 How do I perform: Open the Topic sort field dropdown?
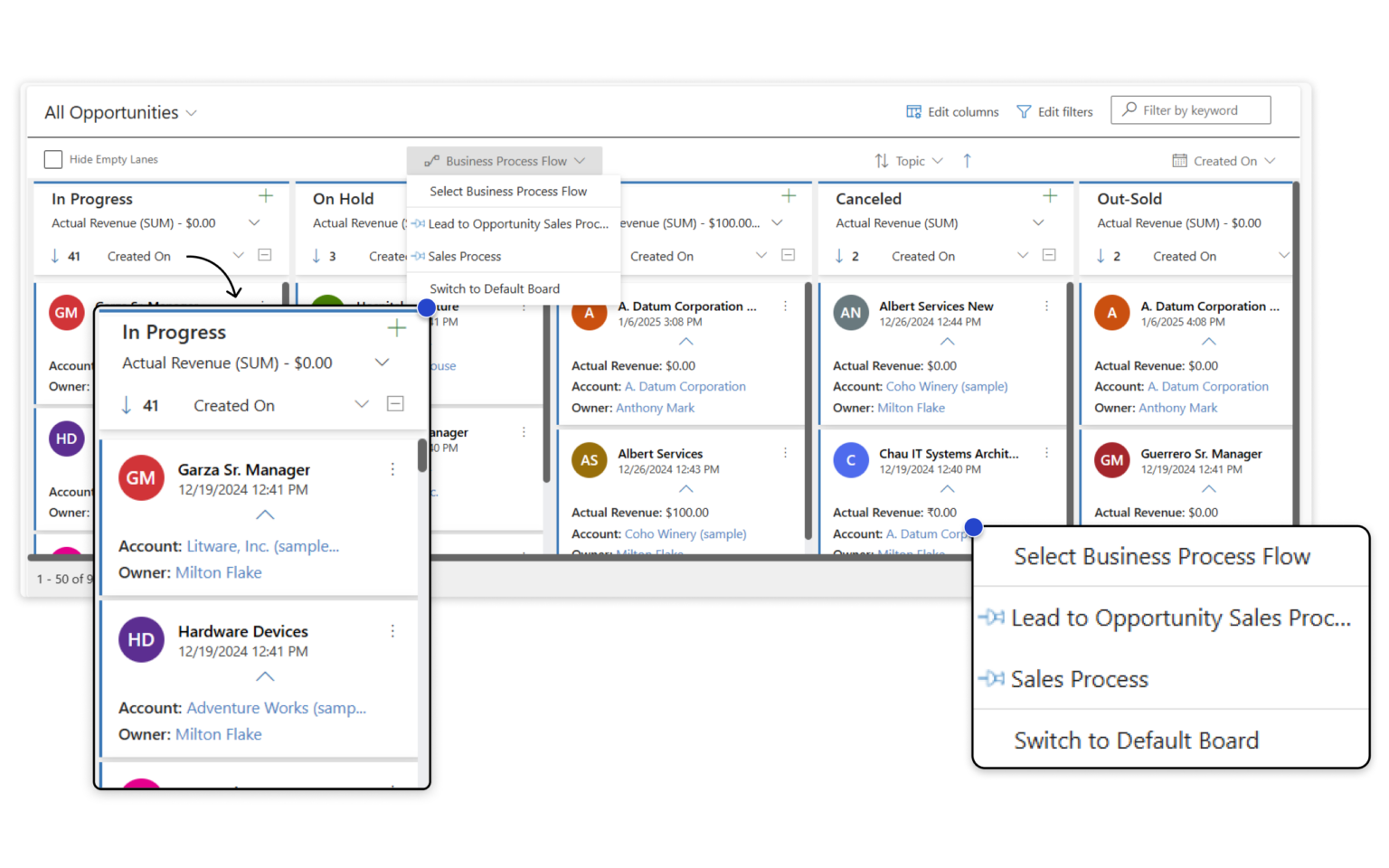point(910,161)
